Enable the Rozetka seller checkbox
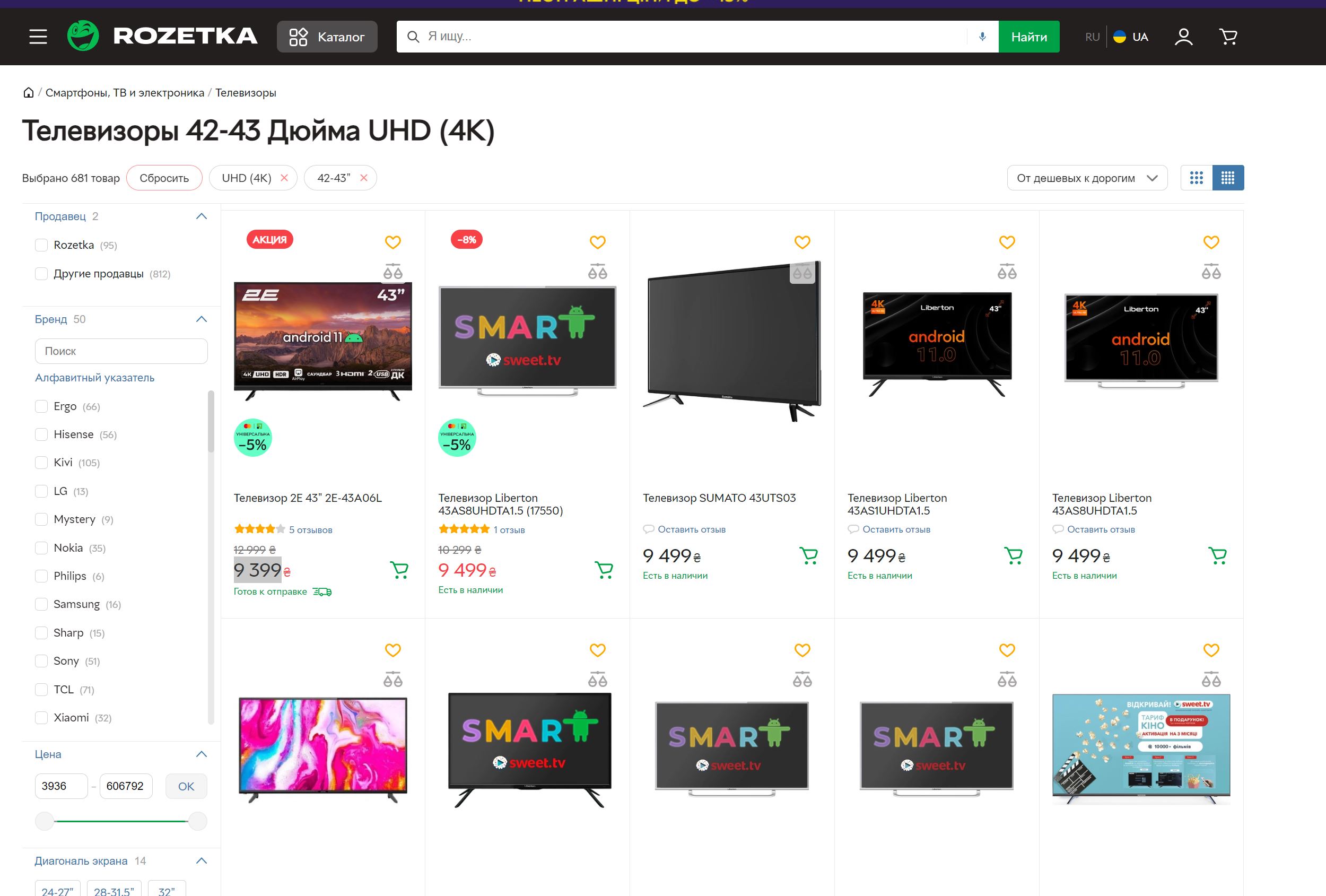 pos(41,246)
